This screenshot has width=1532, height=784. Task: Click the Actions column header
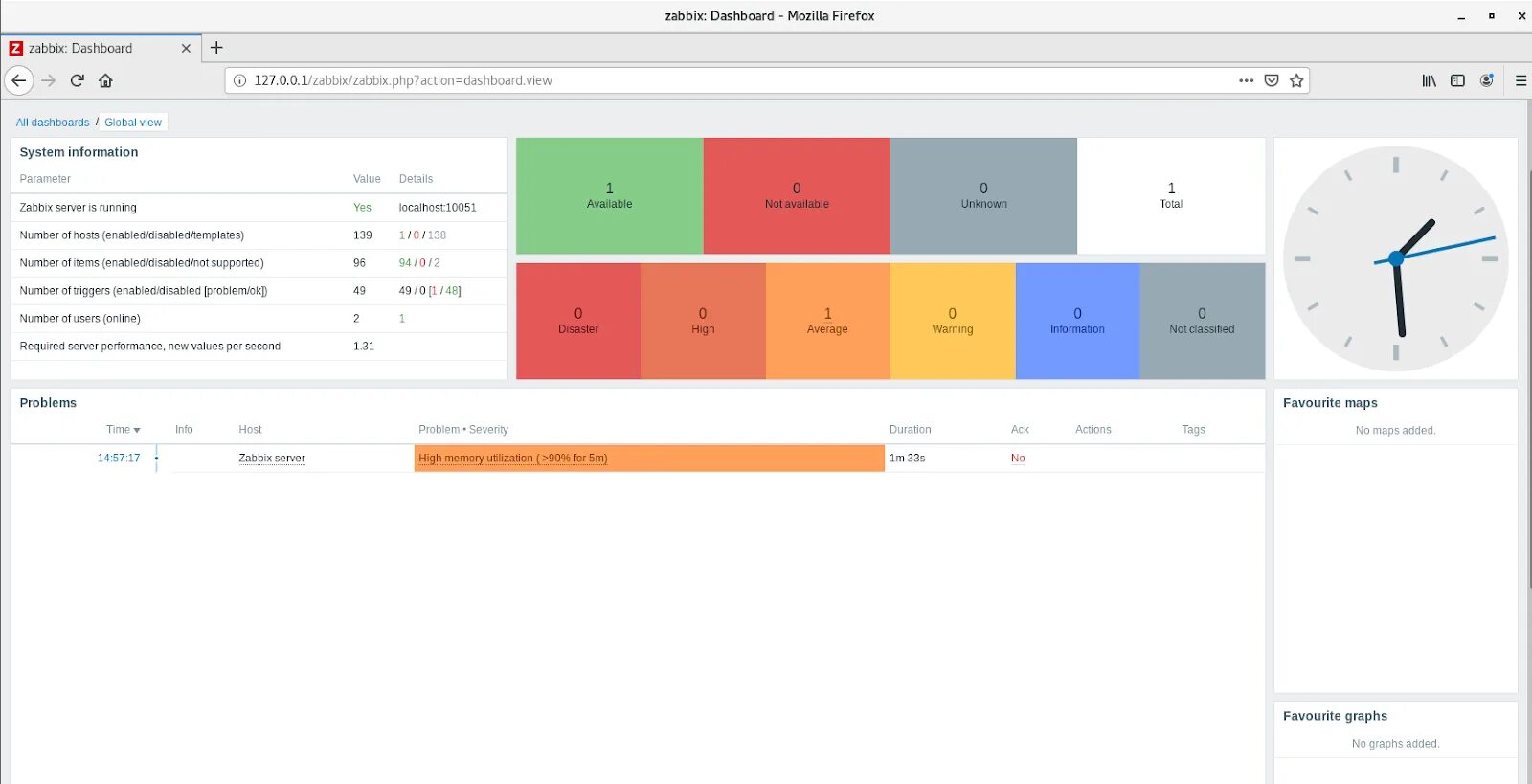coord(1093,430)
